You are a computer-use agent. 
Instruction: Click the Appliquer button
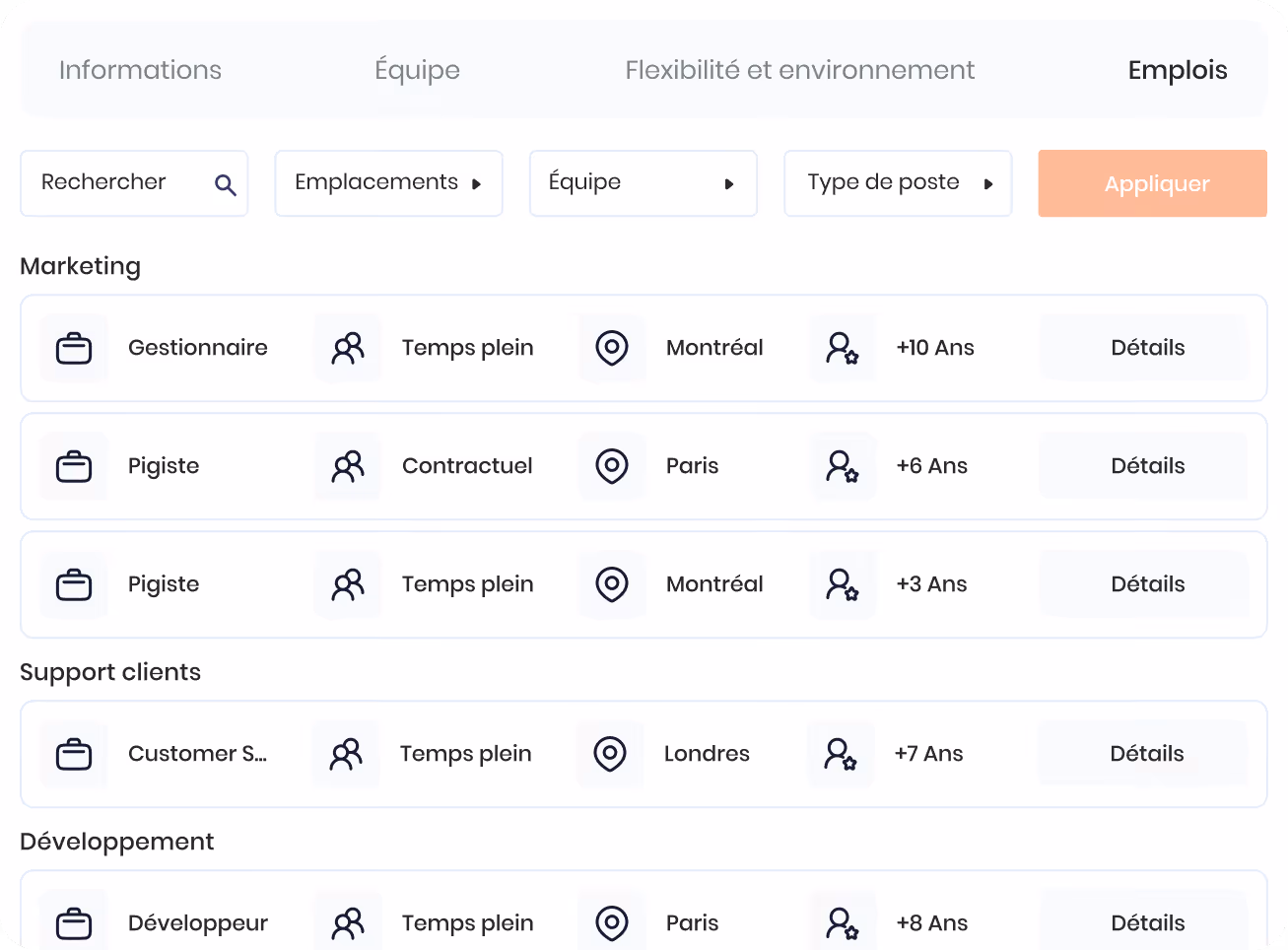1153,183
